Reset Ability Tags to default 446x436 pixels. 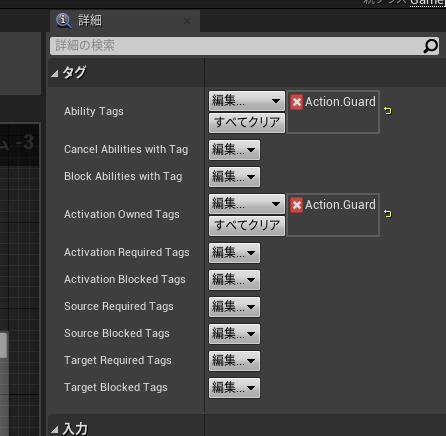coord(387,111)
